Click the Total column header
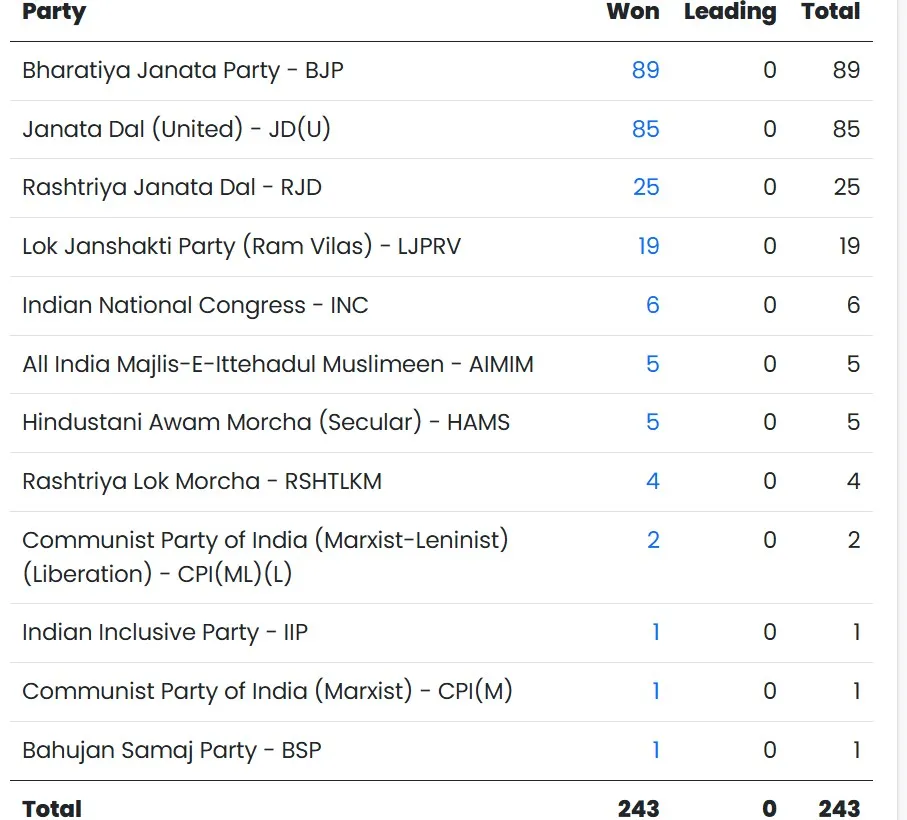The height and width of the screenshot is (820, 907). pyautogui.click(x=830, y=12)
